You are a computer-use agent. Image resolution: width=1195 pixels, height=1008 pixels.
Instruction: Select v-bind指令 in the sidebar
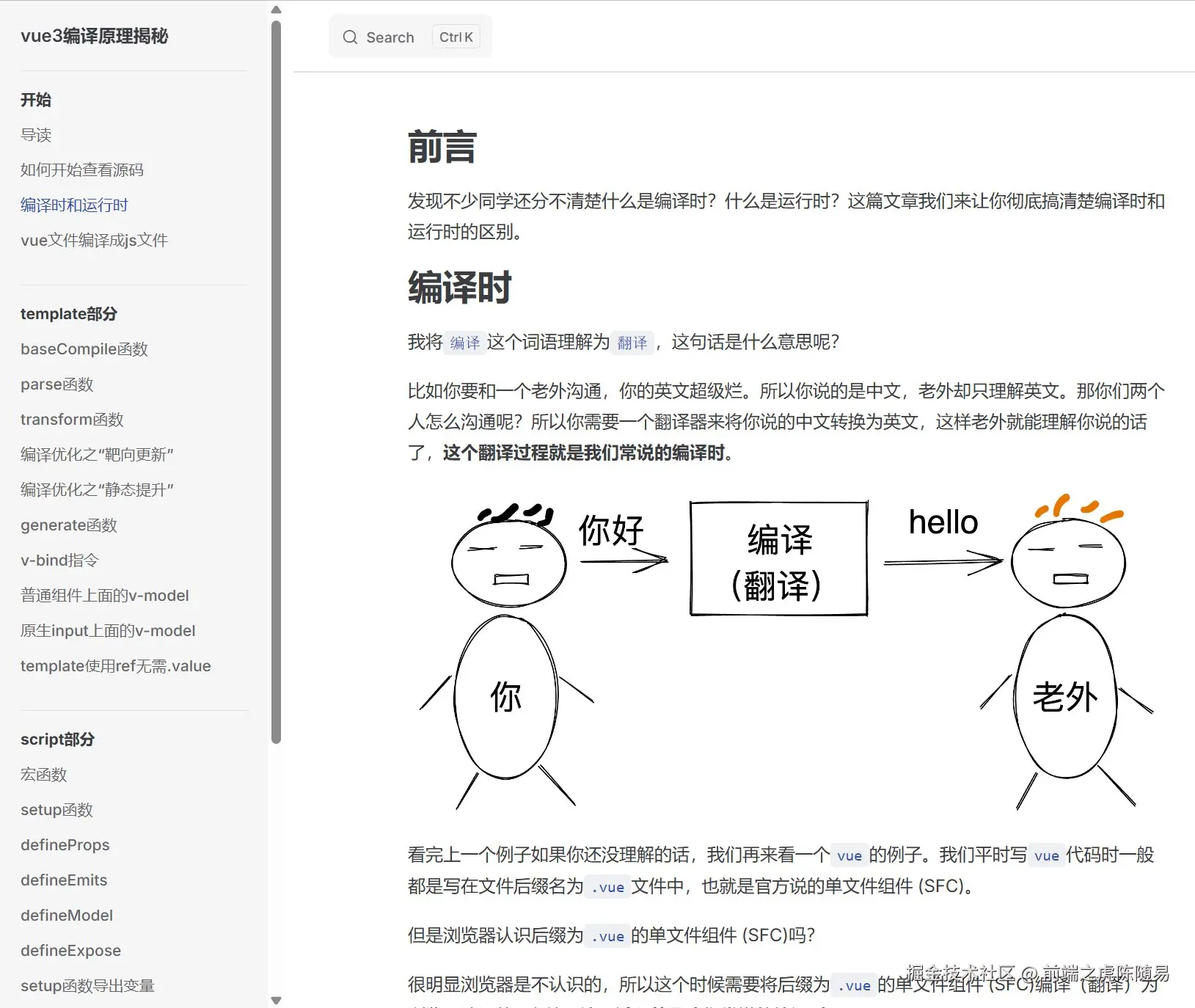58,560
